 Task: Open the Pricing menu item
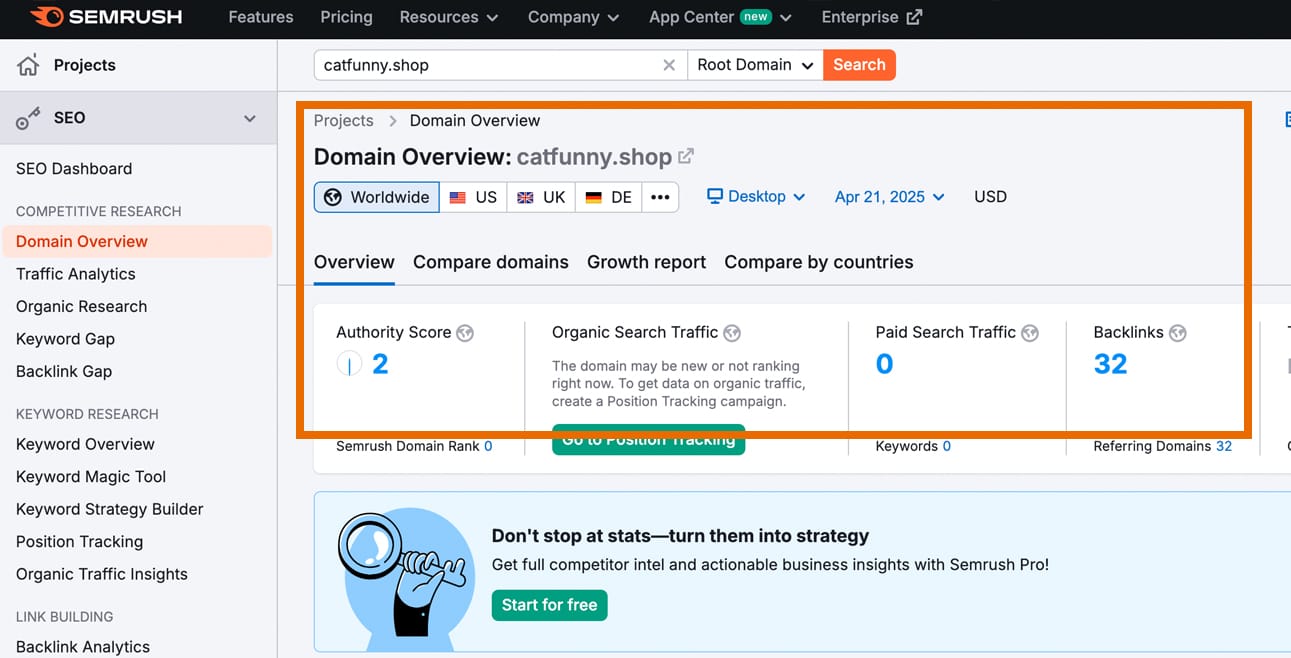pyautogui.click(x=346, y=17)
